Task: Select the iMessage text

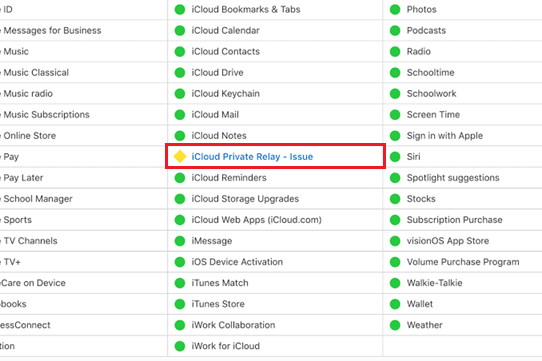Action: point(212,241)
